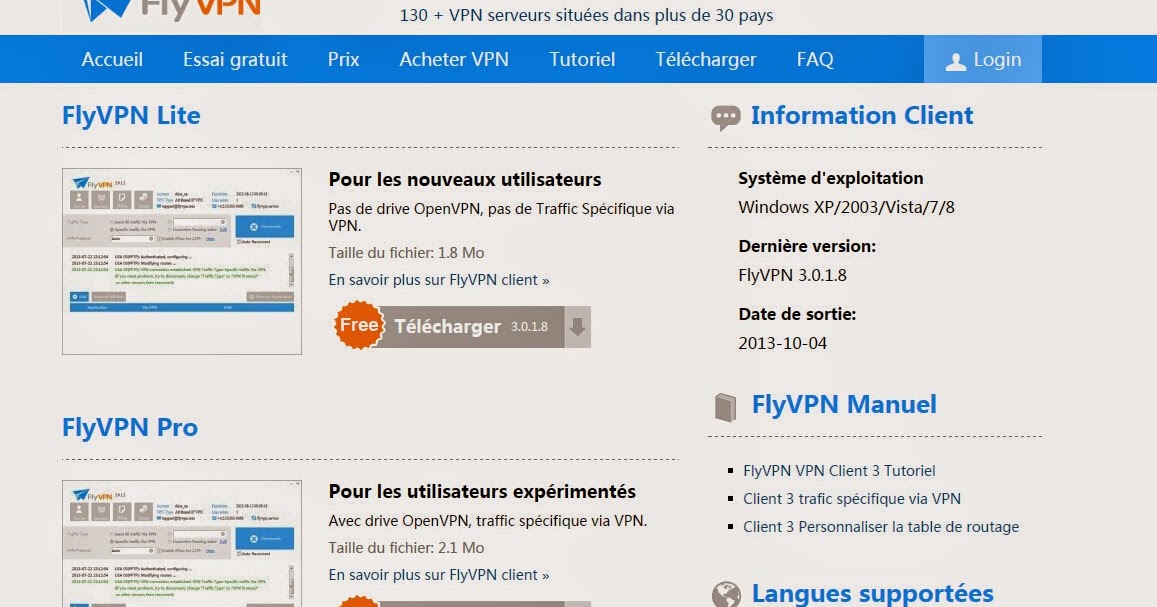Click 'Taille du fichier: 1.8 Mo' text
This screenshot has width=1157, height=607.
407,253
